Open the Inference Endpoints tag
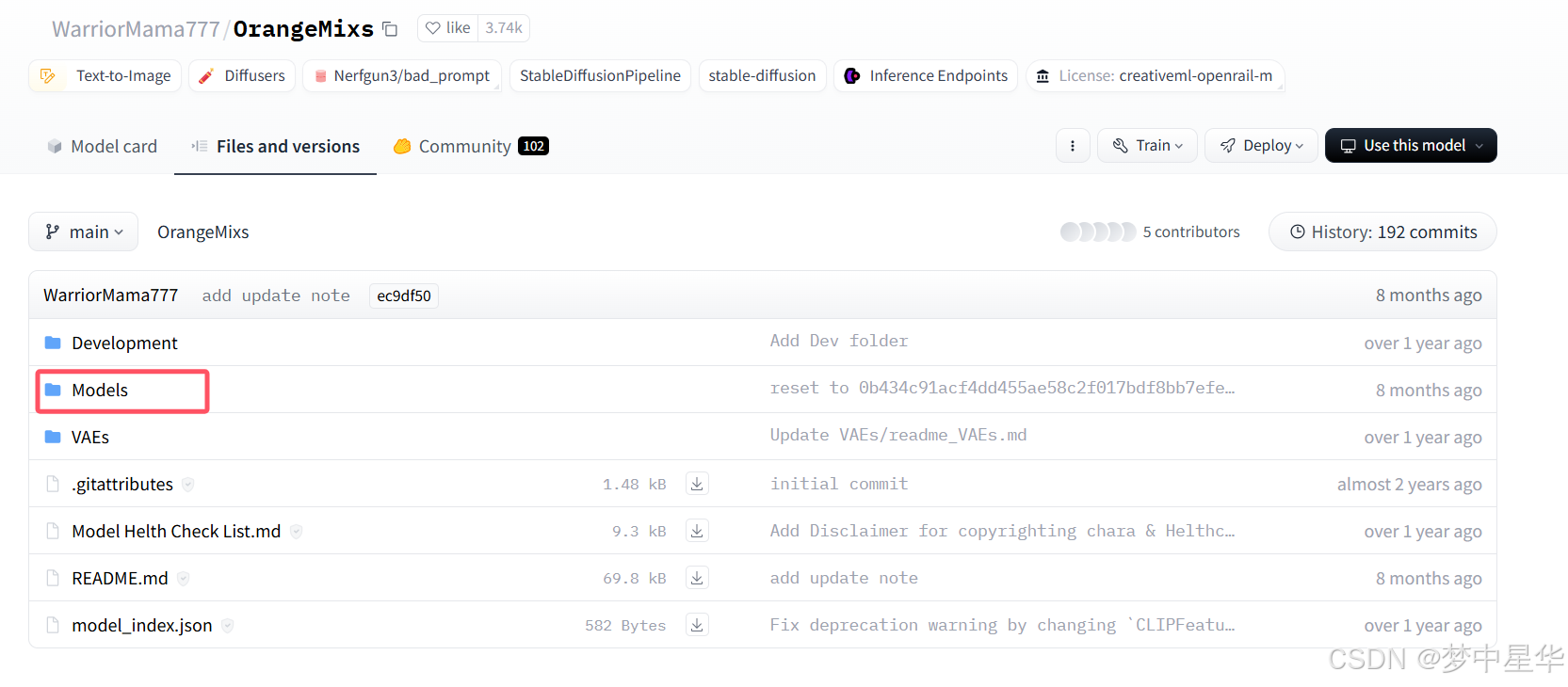1568x687 pixels. [926, 75]
